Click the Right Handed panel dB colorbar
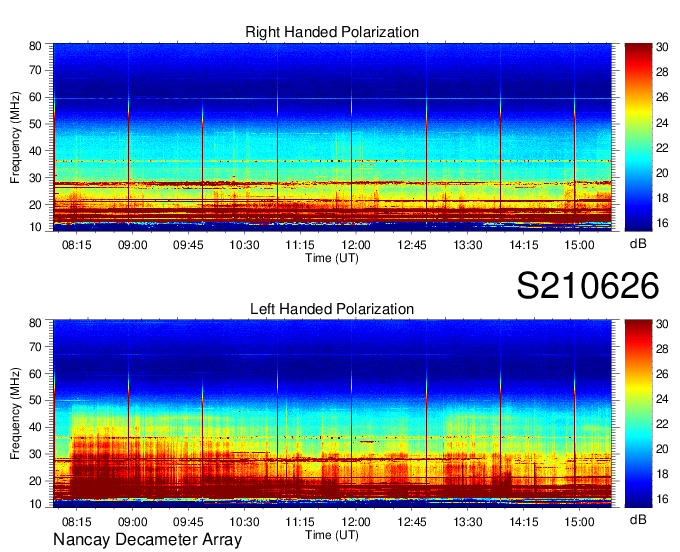 (638, 137)
